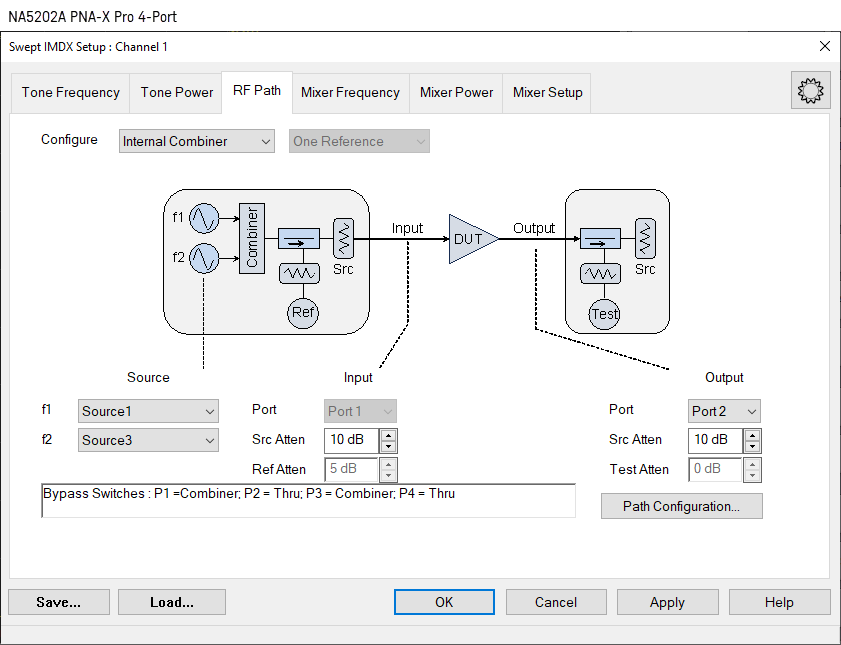Click the gear settings icon
This screenshot has width=841, height=645.
coord(810,91)
